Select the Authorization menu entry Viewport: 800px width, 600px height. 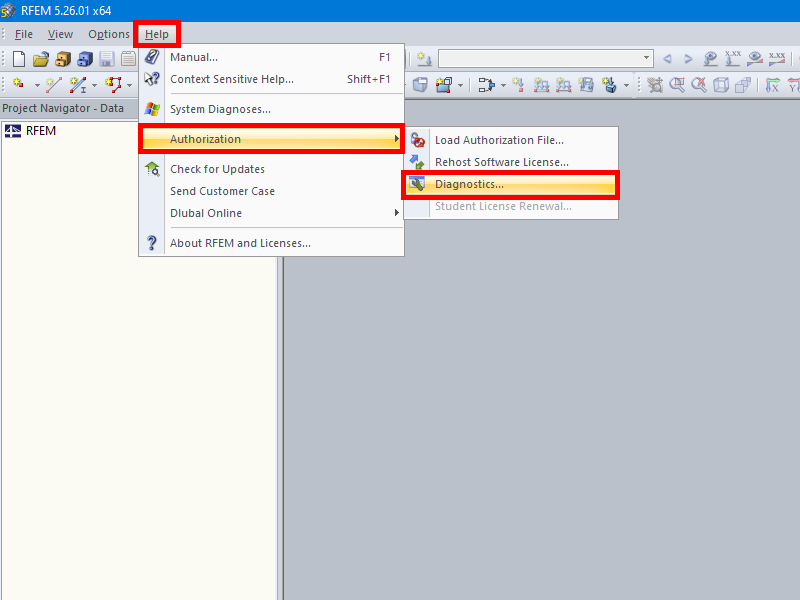[271, 139]
